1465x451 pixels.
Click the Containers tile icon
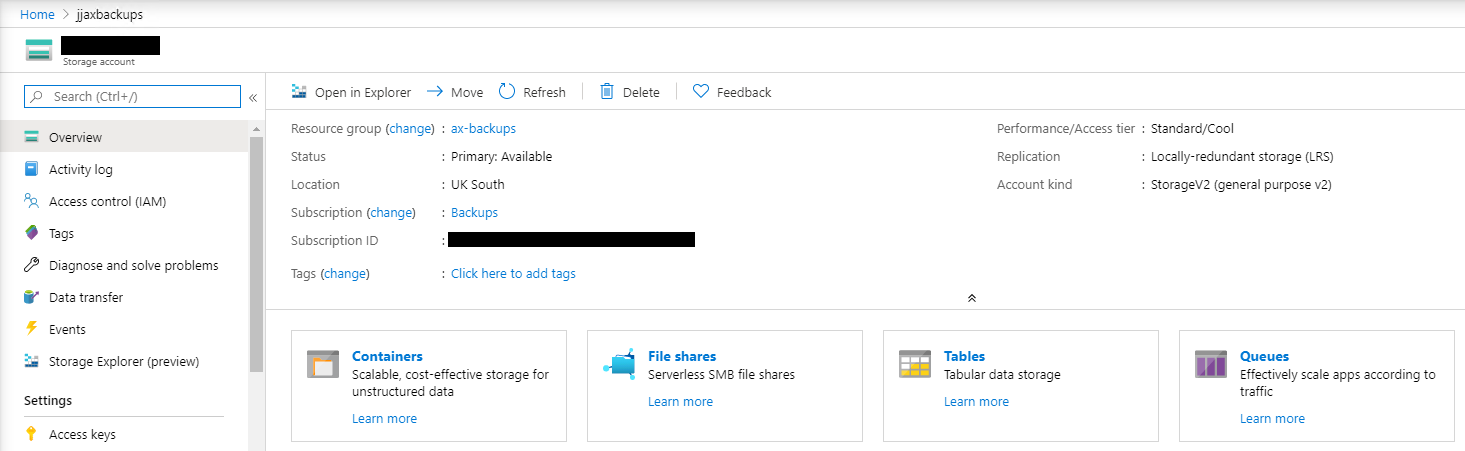324,364
